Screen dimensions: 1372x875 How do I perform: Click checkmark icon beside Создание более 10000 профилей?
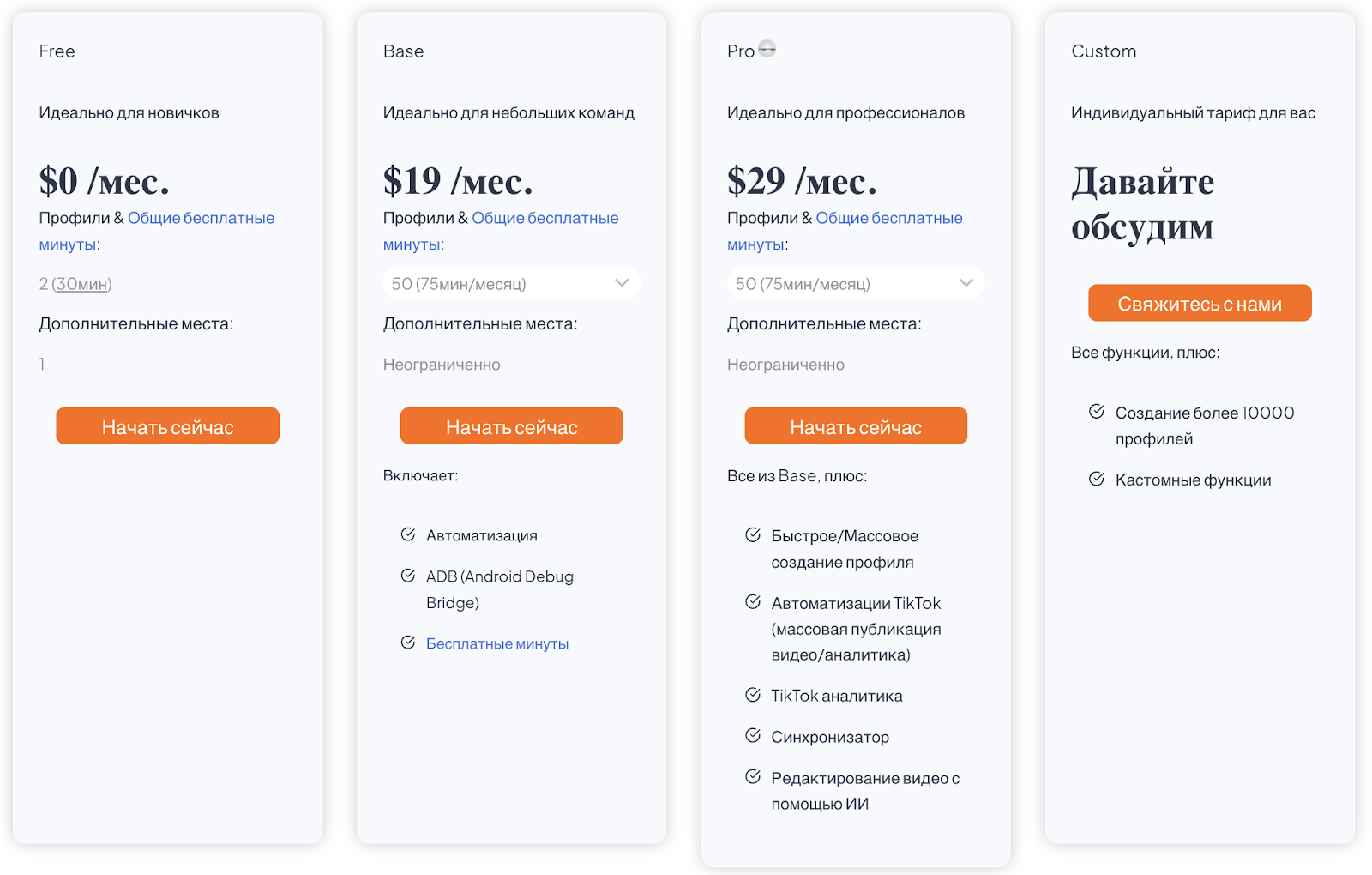click(1097, 412)
